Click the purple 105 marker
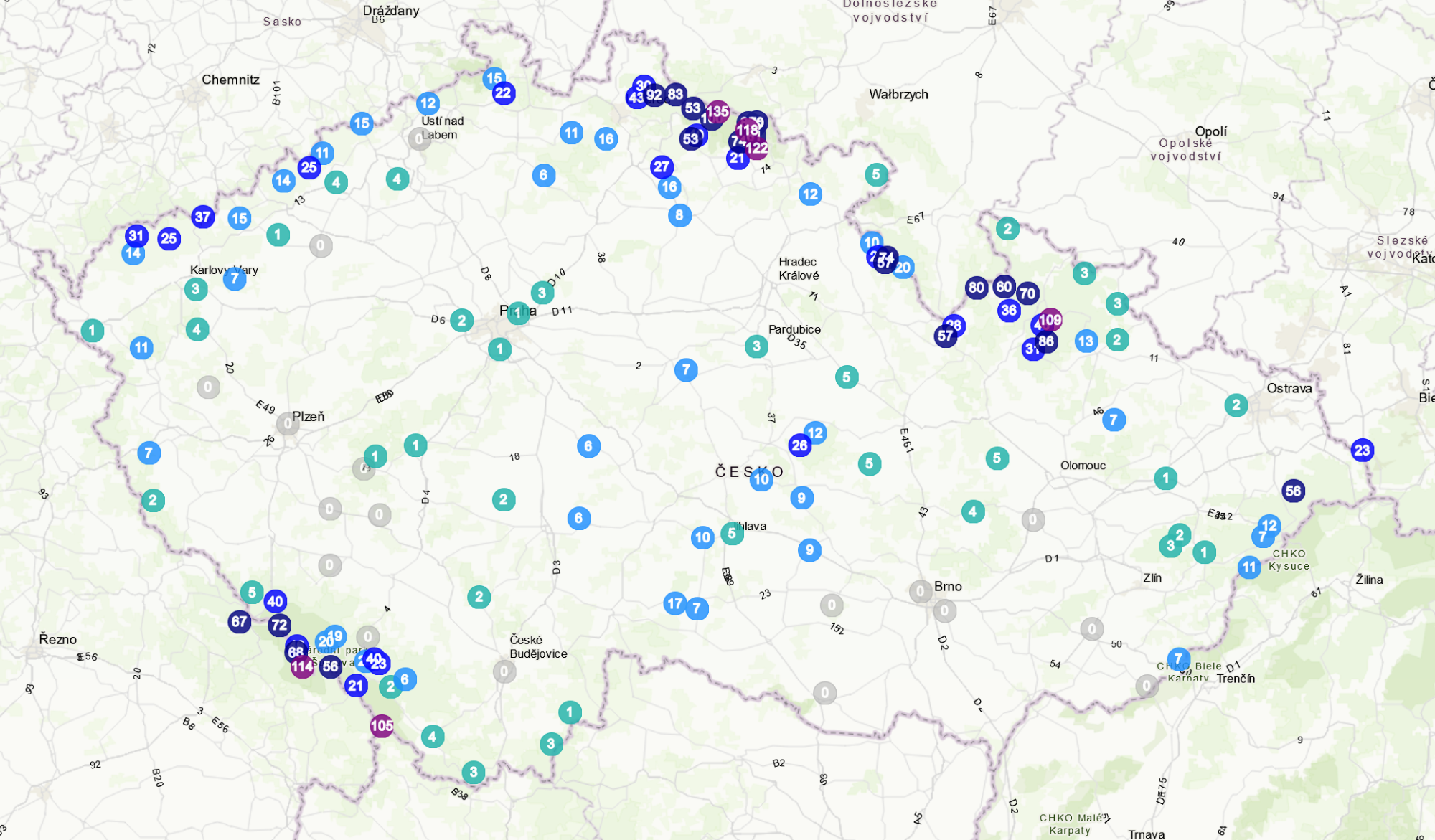Image resolution: width=1435 pixels, height=840 pixels. pos(382,726)
